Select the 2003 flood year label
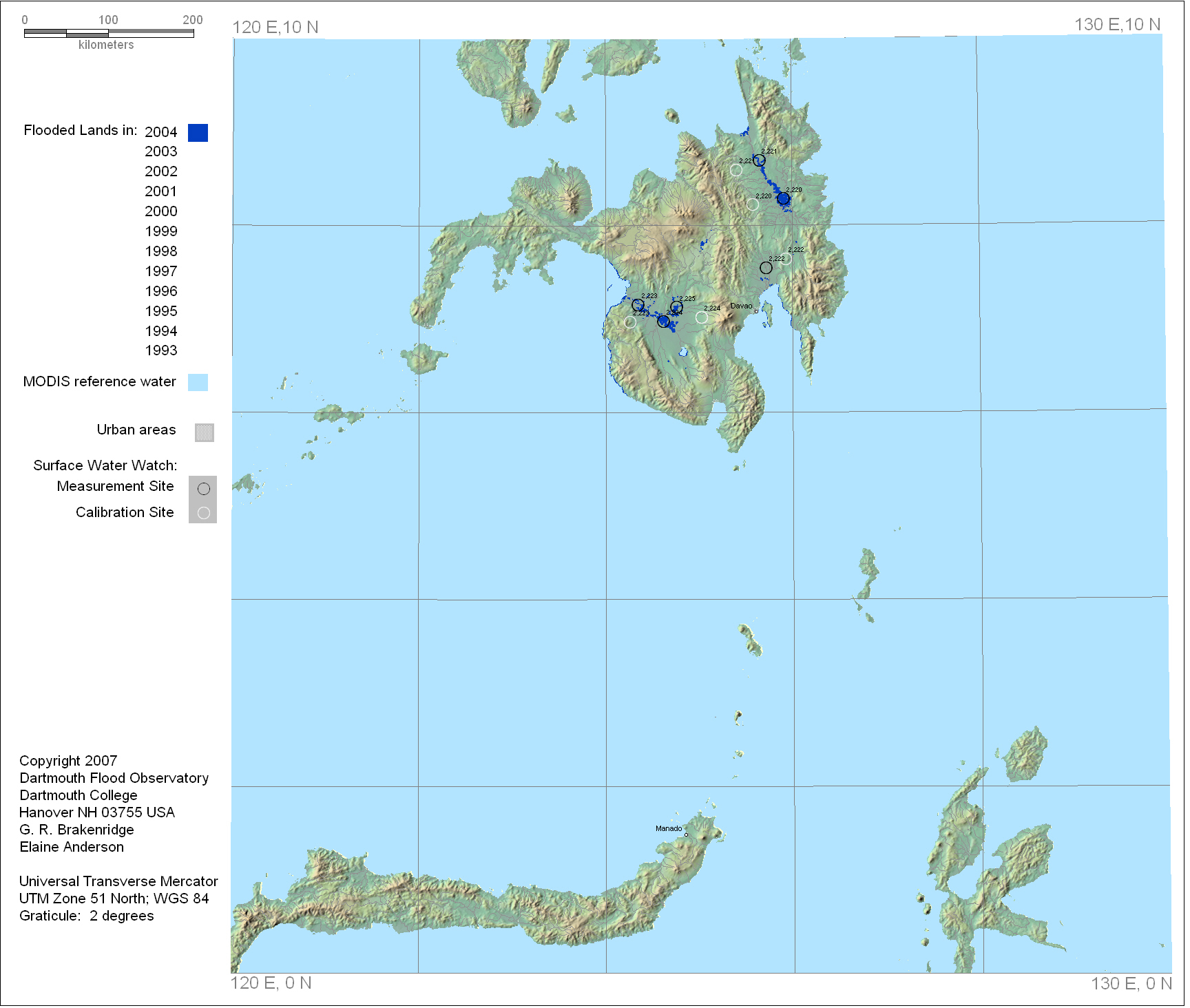 pyautogui.click(x=162, y=152)
